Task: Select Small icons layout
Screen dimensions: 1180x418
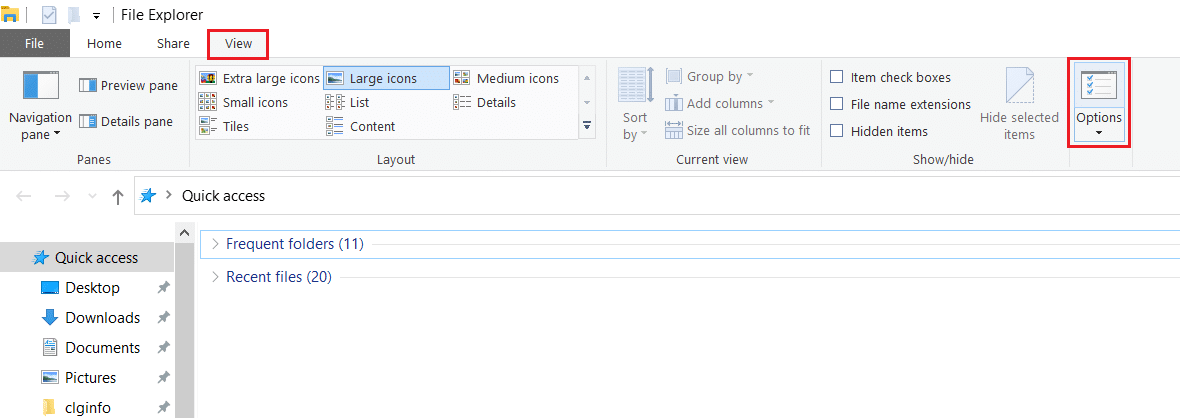Action: [243, 102]
